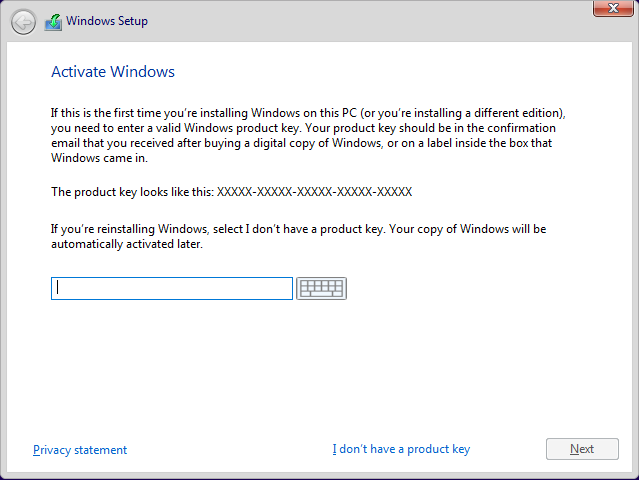Click the line starting 'you need to enter a valid'
The image size is (639, 480).
[x=303, y=128]
